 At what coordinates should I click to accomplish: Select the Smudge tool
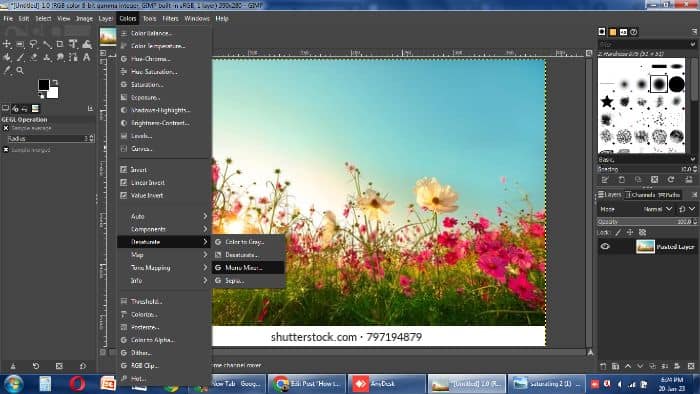tap(60, 57)
